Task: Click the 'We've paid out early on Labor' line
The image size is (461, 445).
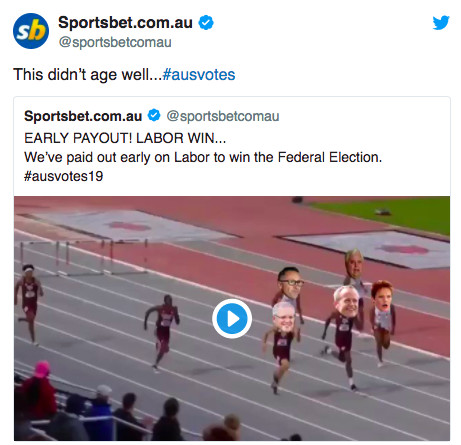Action: coord(203,157)
